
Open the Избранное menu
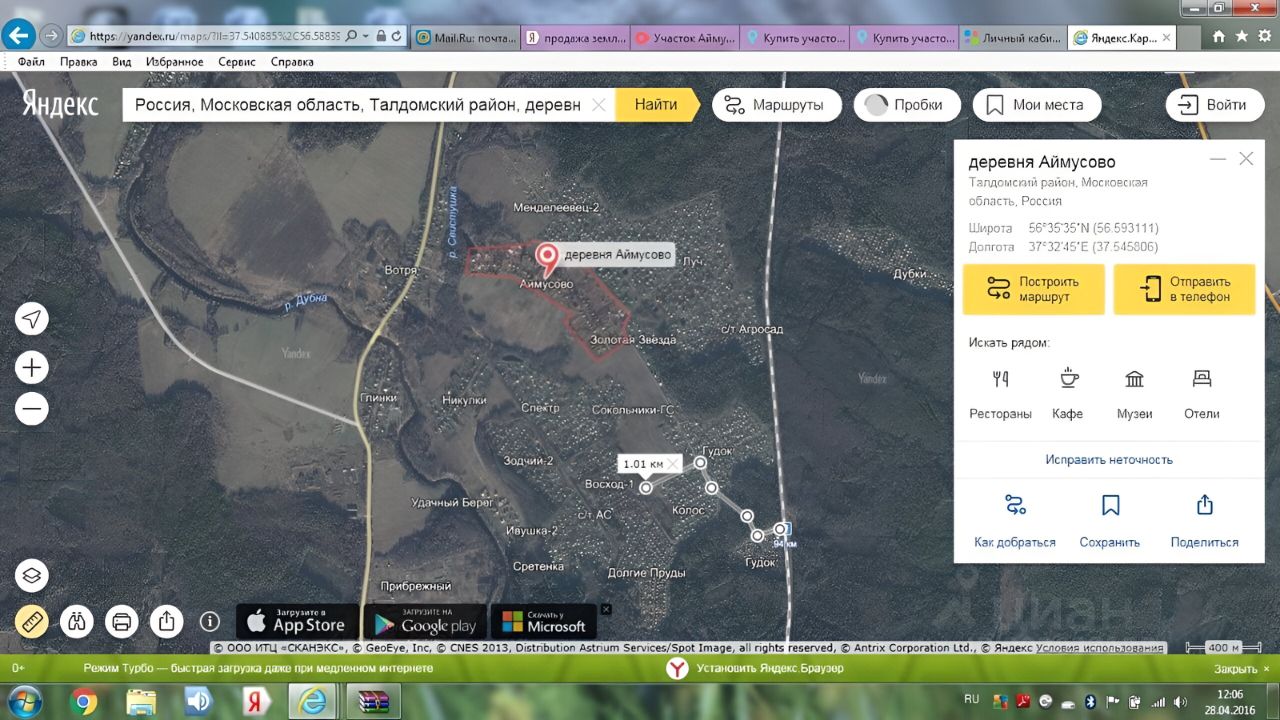pyautogui.click(x=174, y=62)
